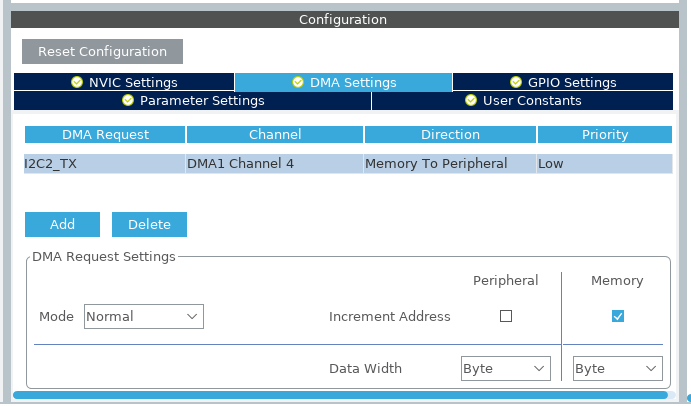Click the green check icon on User Constants
This screenshot has height=406, width=691.
(471, 101)
